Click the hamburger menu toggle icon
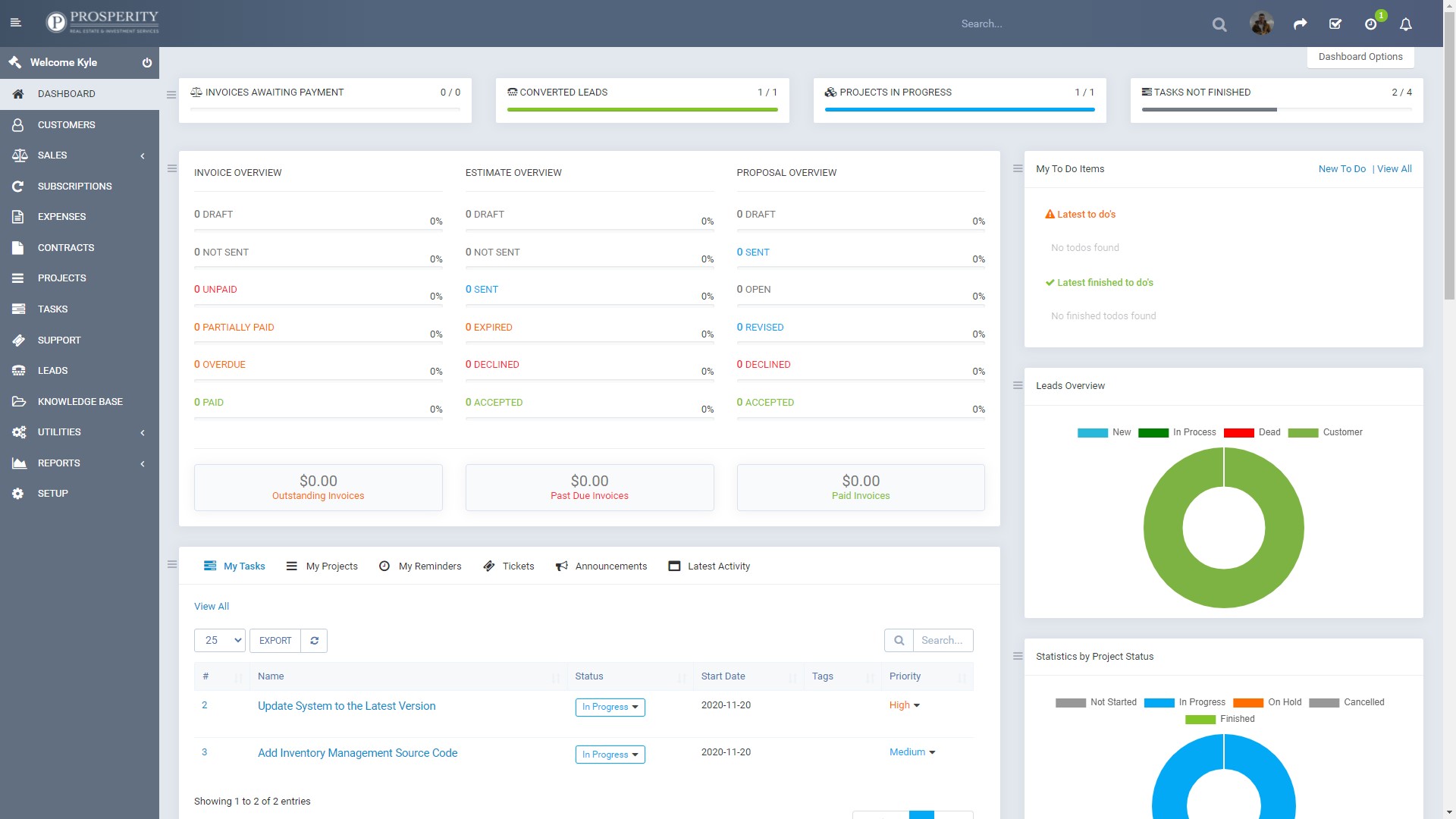Viewport: 1456px width, 819px height. pos(15,24)
